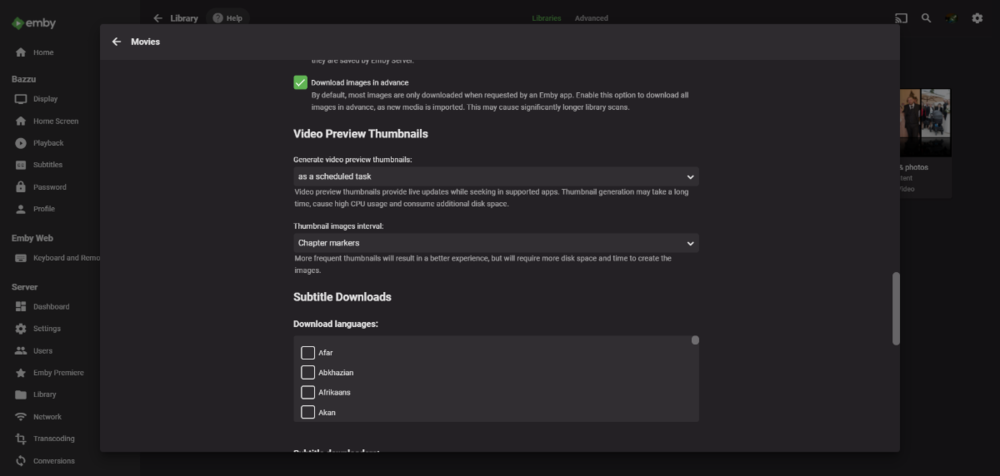
Task: Click the back arrow beside Movies
Action: (116, 42)
